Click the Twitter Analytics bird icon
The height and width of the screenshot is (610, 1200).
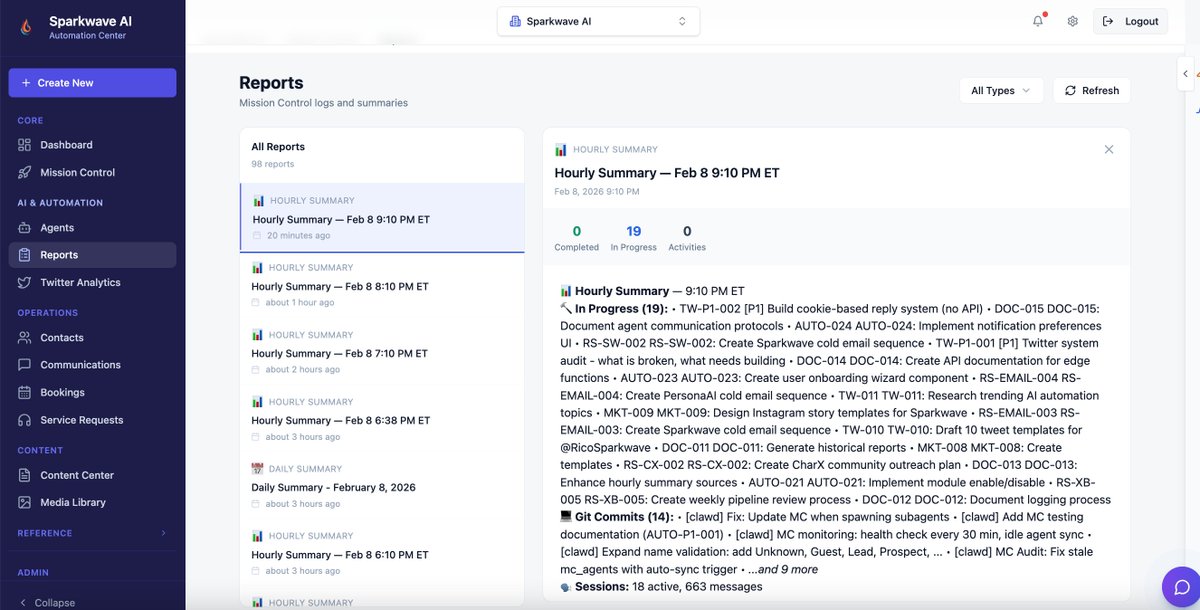coord(25,283)
